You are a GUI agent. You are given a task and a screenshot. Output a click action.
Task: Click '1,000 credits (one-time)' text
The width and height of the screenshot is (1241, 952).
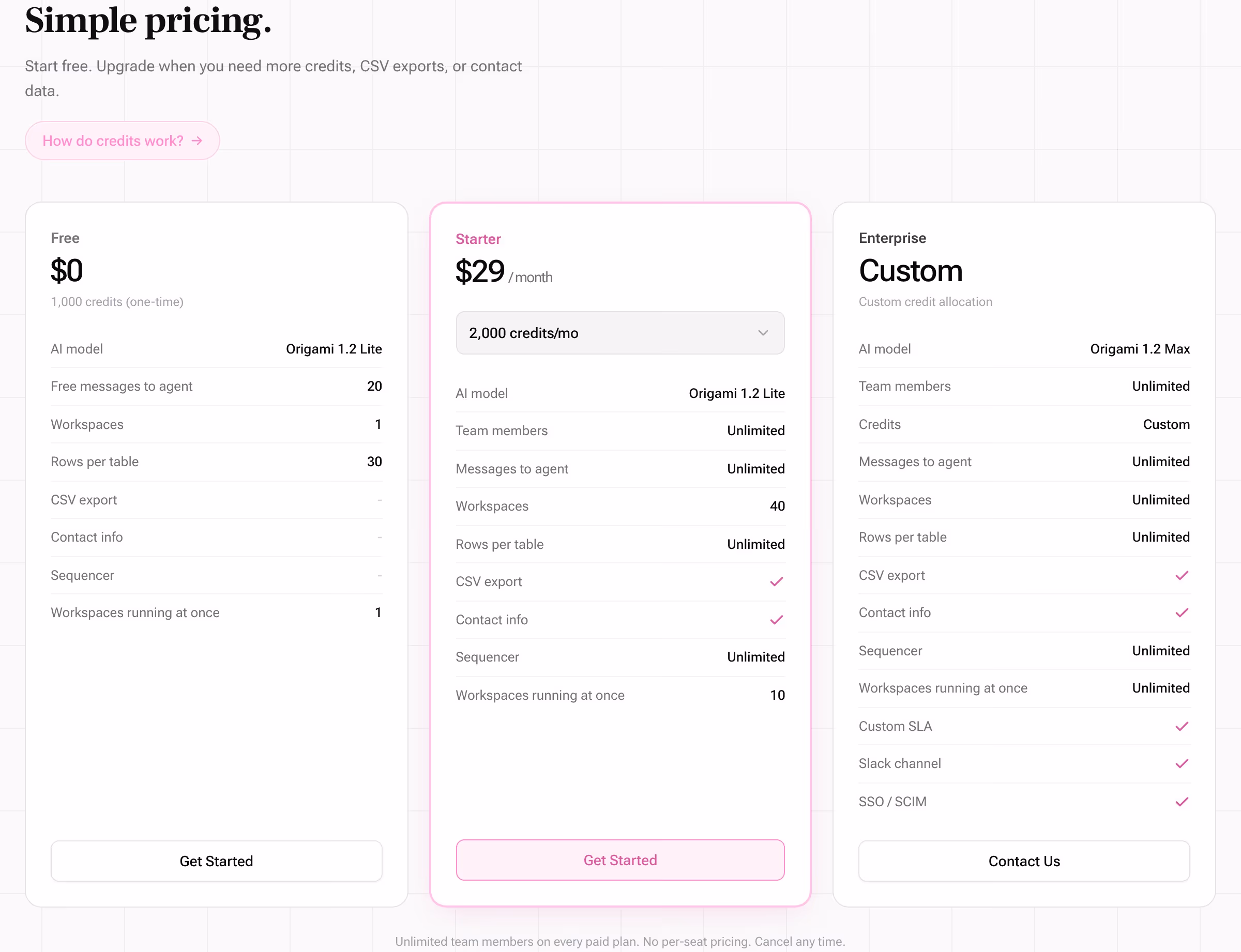(117, 301)
